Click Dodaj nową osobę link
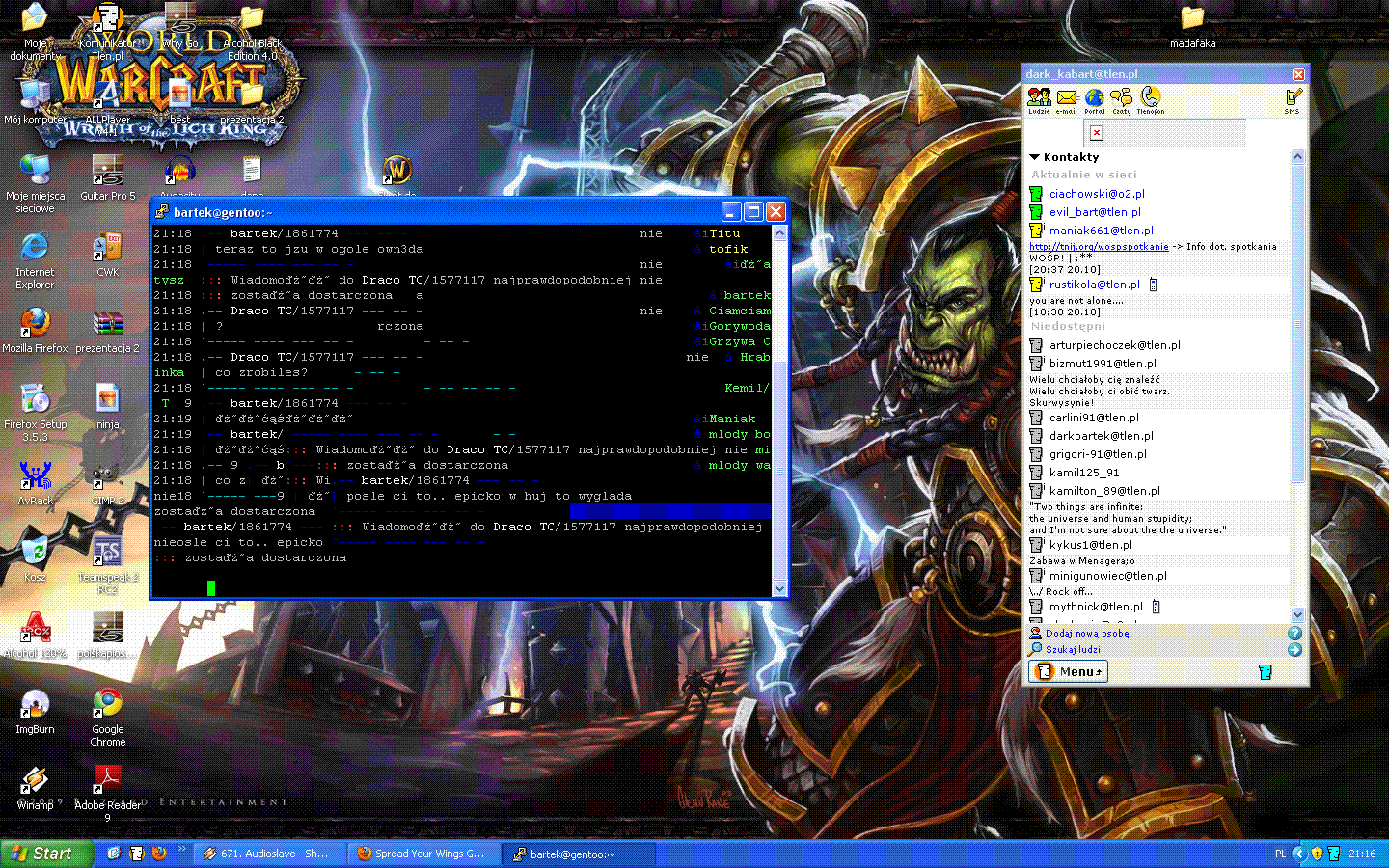This screenshot has width=1389, height=868. pos(1087,634)
